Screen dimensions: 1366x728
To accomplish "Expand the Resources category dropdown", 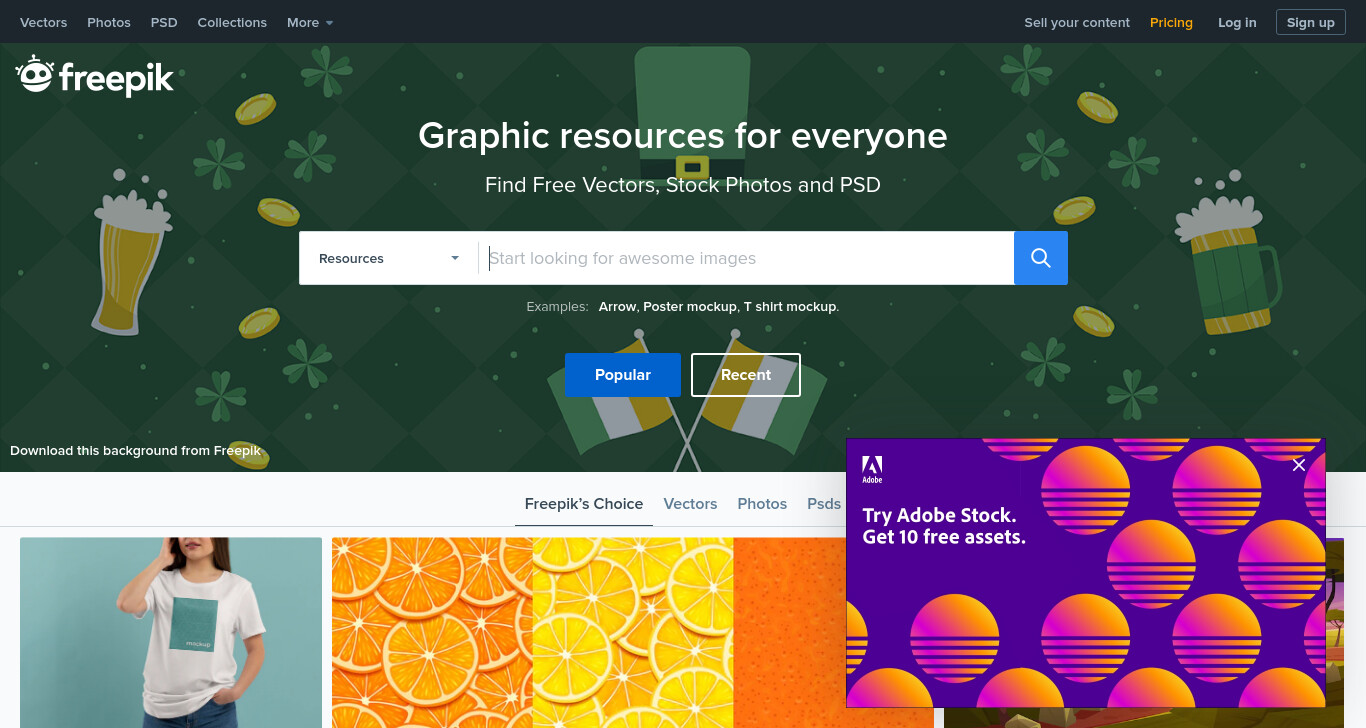I will click(389, 258).
